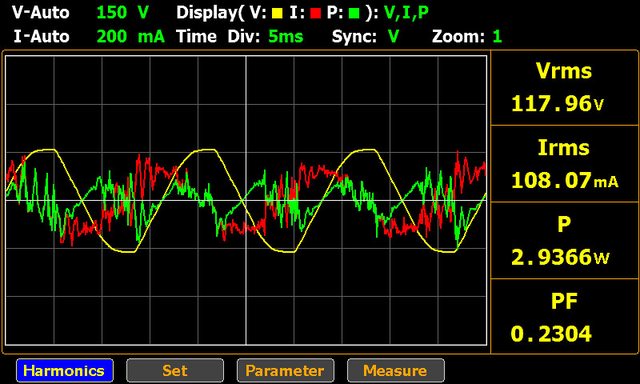Select the 150 V voltage range value
640x384 pixels.
[x=122, y=13]
